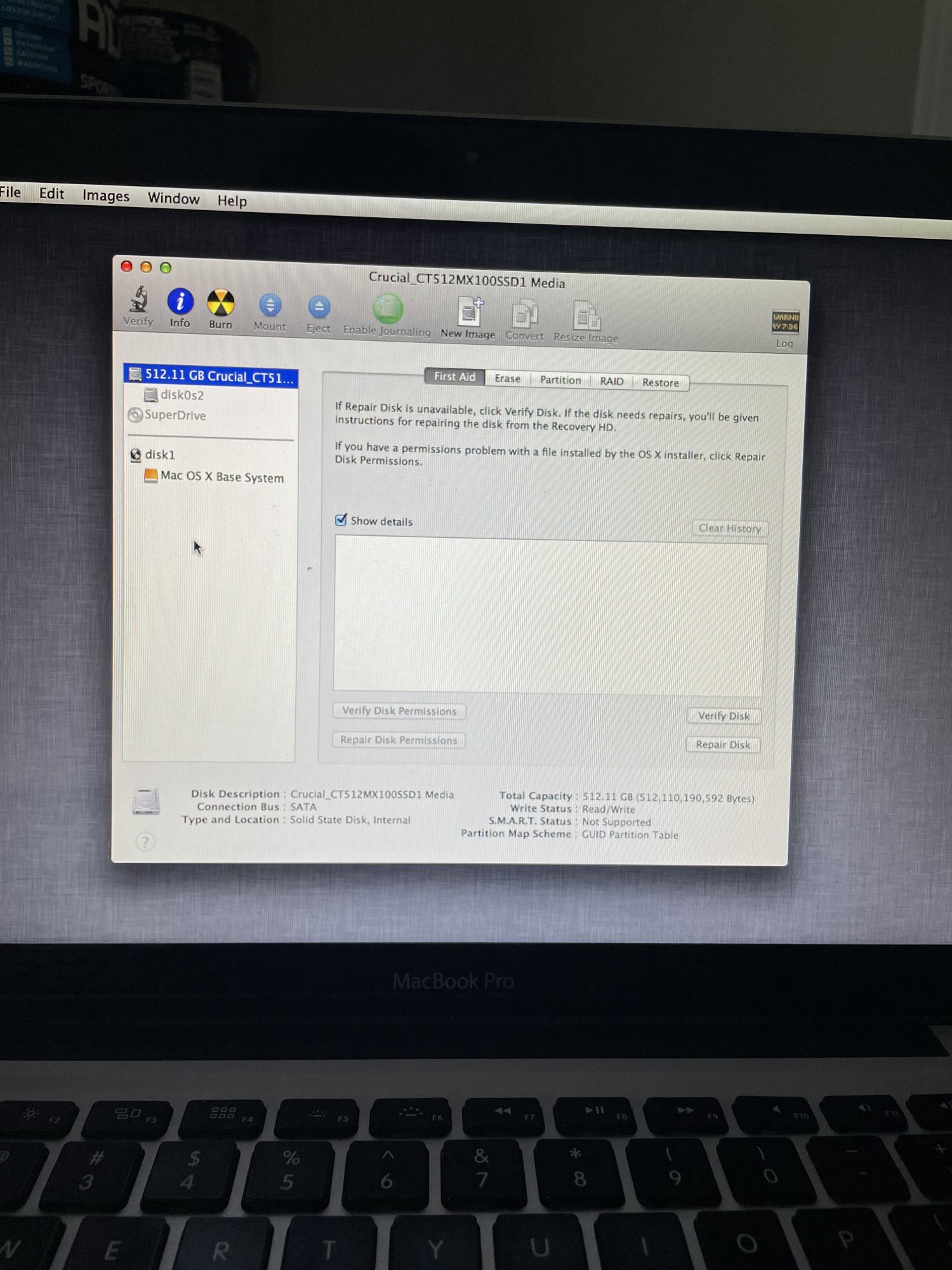This screenshot has height=1270, width=952.
Task: Click the 'Solid State Disk, Internal' text
Action: click(350, 820)
